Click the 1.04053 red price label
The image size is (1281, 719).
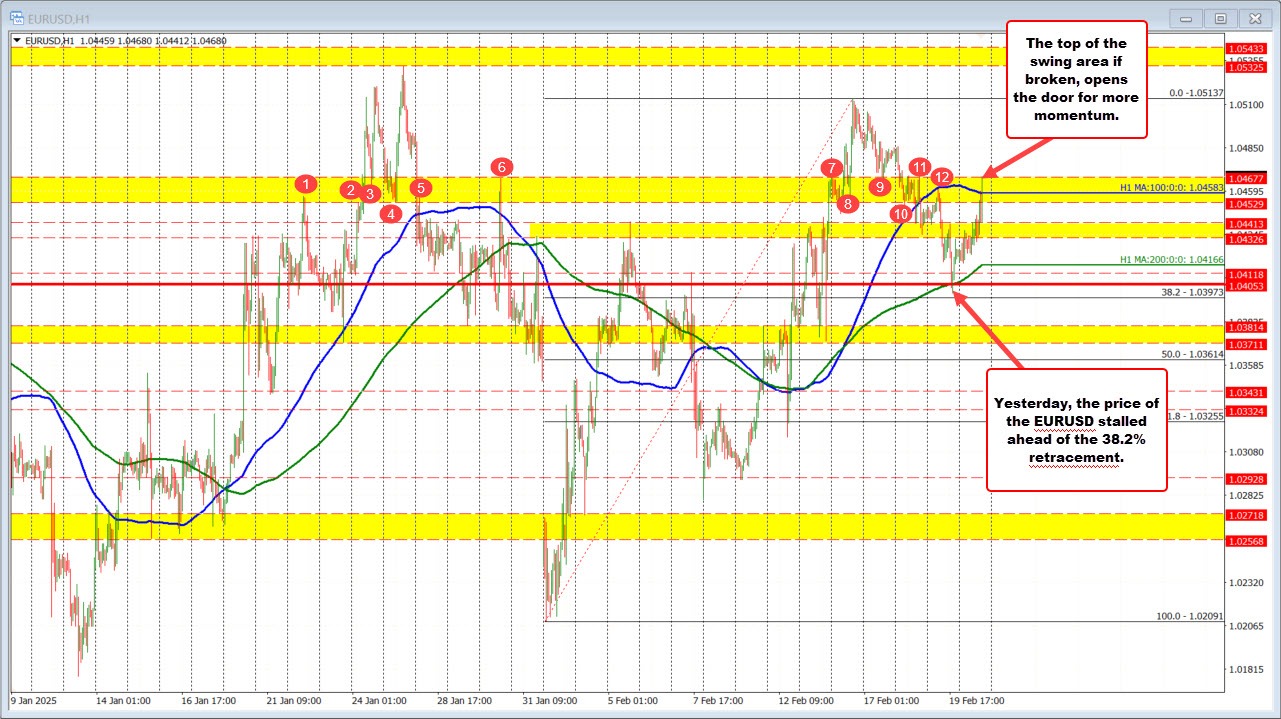(x=1246, y=286)
